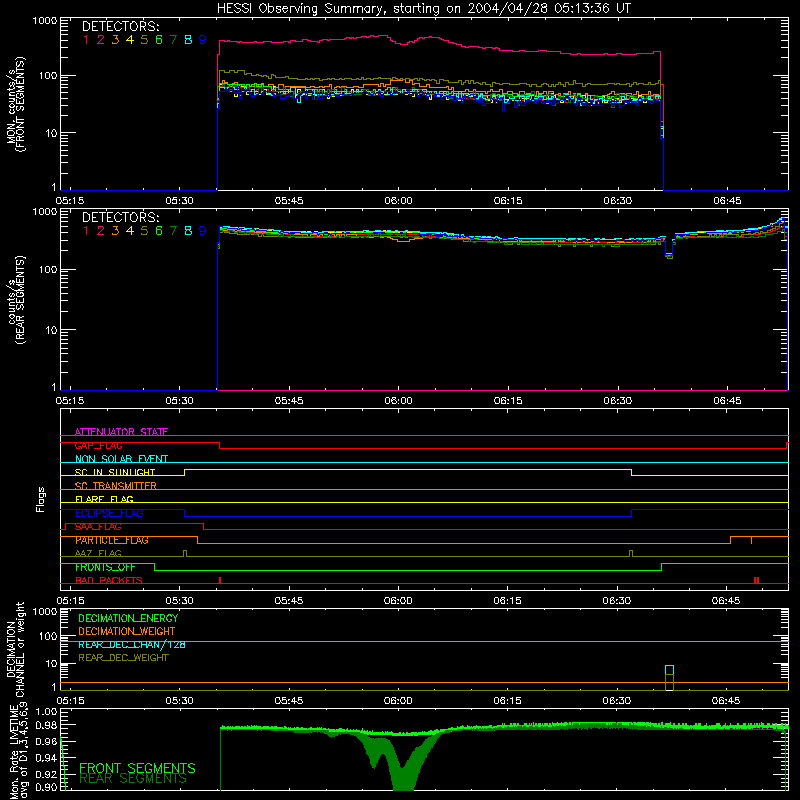Pick cyan detector 8 in front segments legend

(188, 40)
